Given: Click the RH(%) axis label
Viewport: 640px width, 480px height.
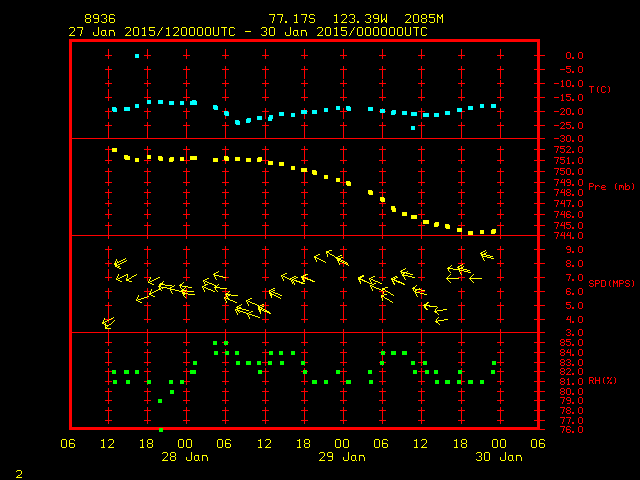Looking at the screenshot, I should click(x=602, y=381).
